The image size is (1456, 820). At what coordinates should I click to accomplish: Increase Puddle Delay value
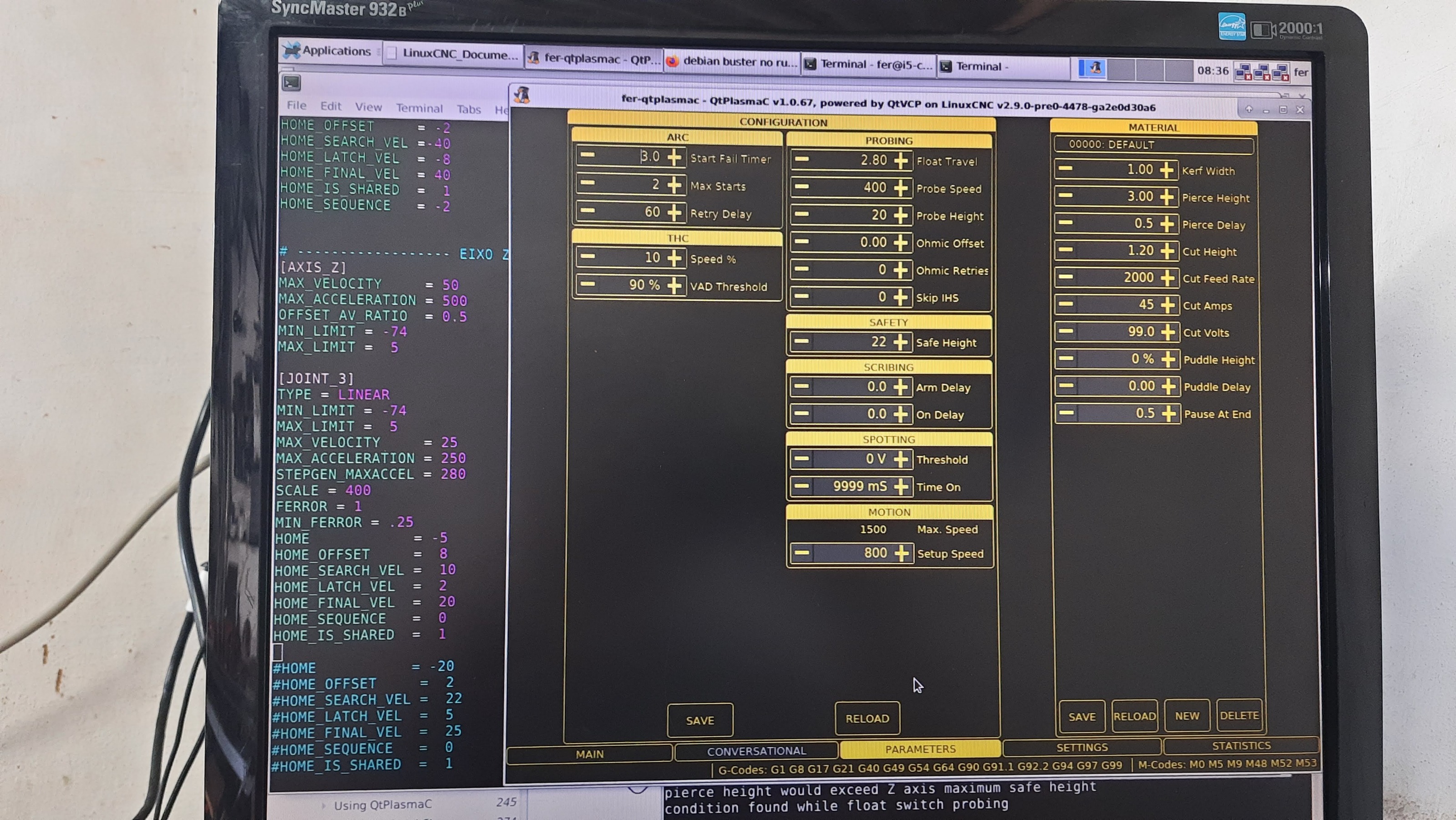[x=1168, y=386]
